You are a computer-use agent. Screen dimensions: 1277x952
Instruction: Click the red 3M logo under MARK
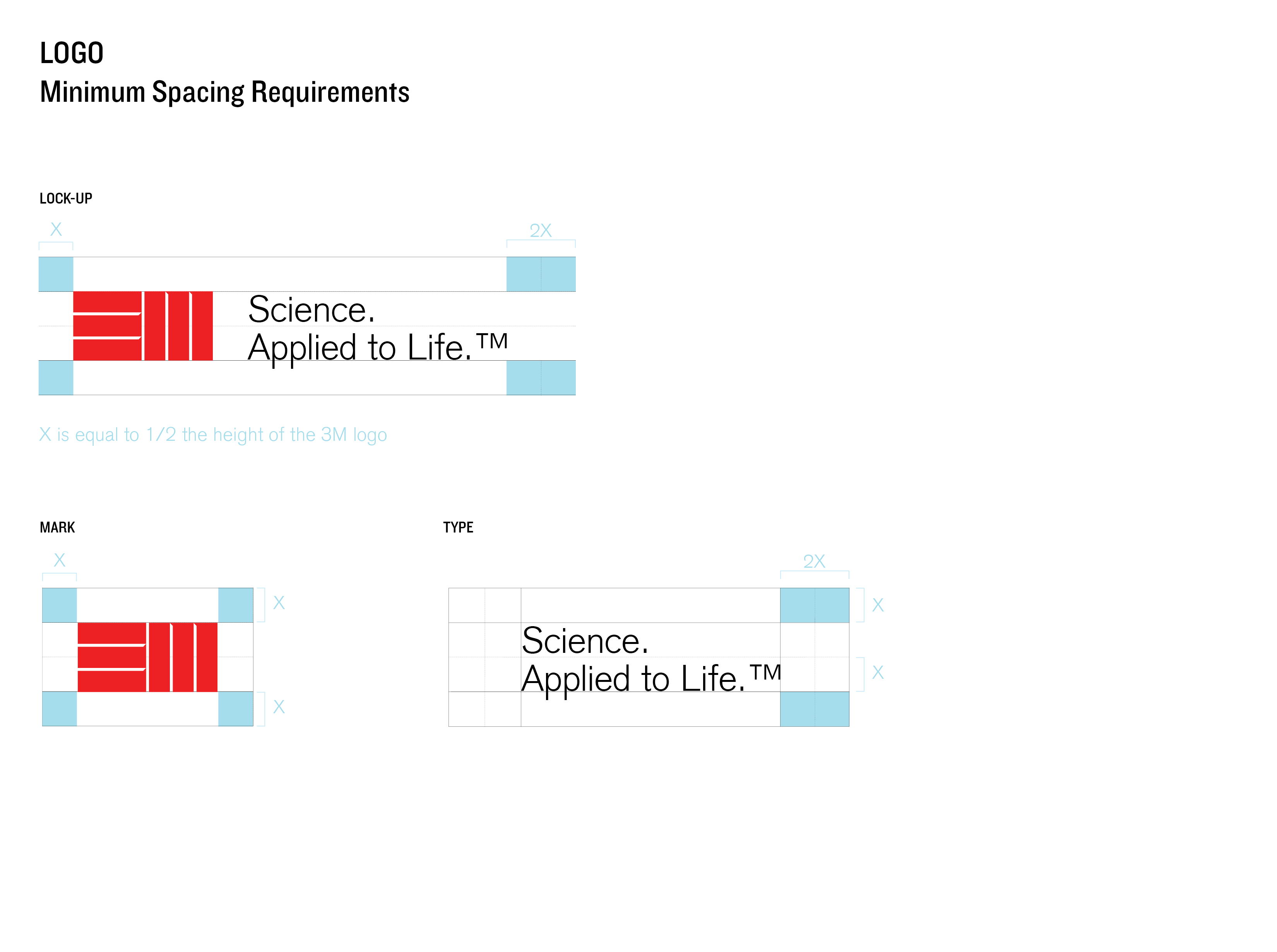147,656
